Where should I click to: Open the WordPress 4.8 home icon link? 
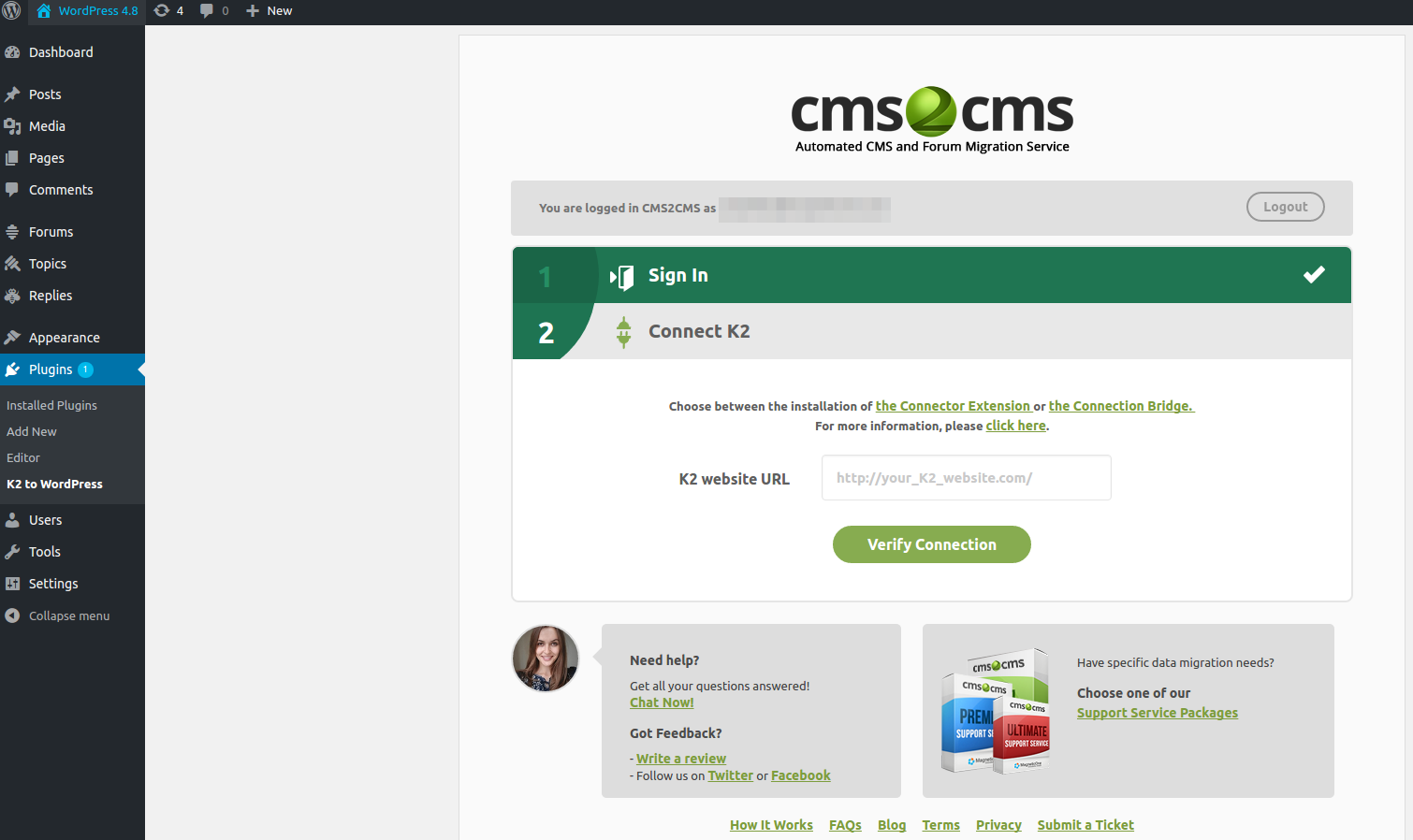point(44,11)
